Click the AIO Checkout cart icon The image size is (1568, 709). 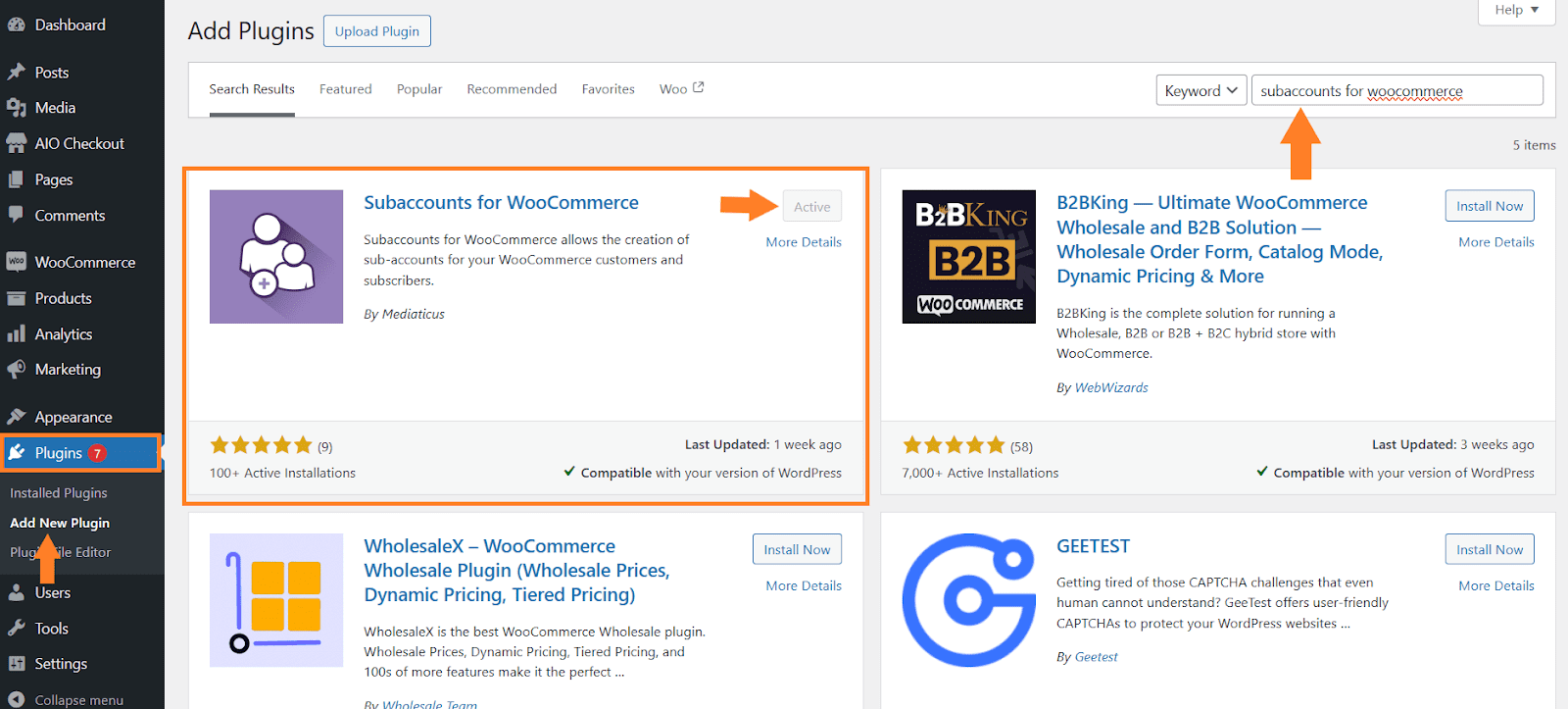click(17, 143)
